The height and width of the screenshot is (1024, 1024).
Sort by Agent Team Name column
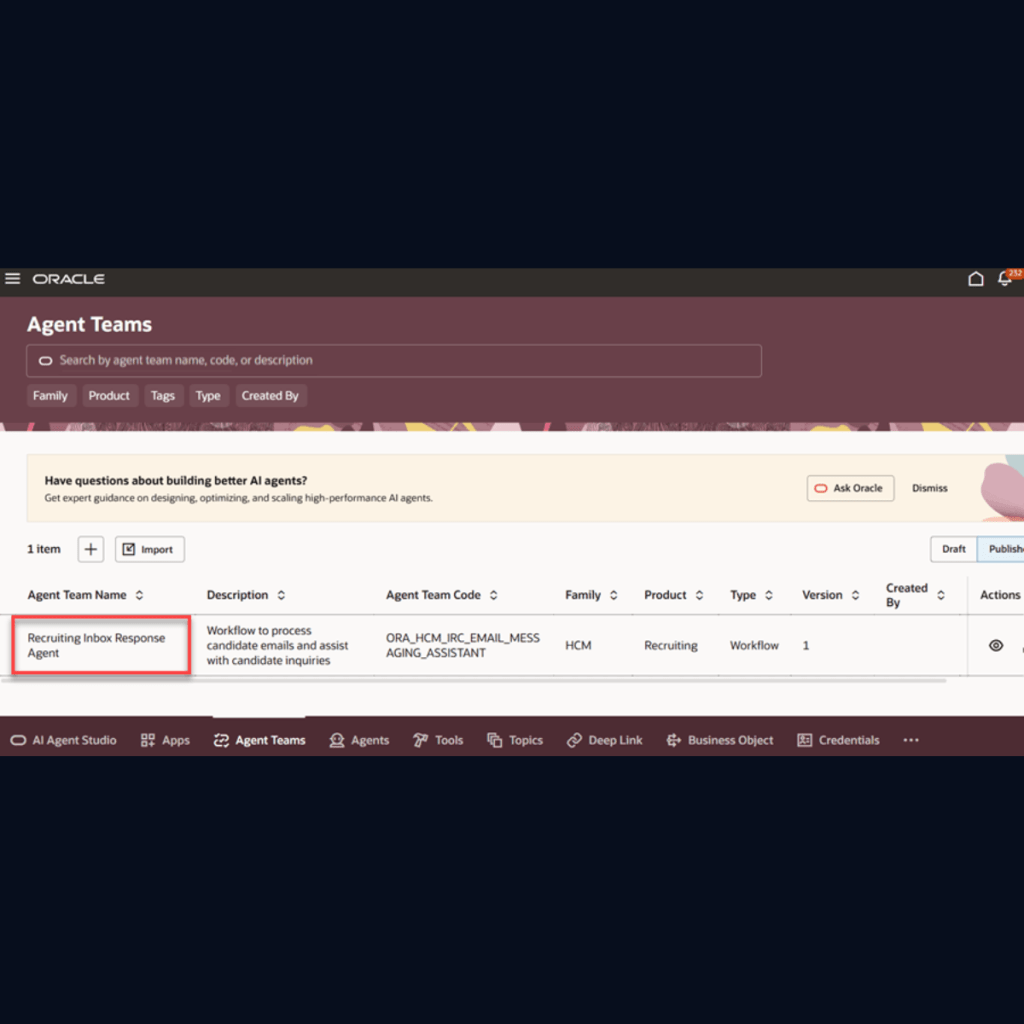(x=139, y=595)
